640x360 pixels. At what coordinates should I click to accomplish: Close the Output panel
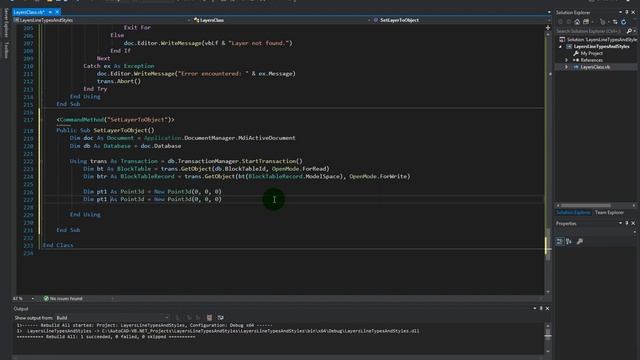(x=548, y=309)
